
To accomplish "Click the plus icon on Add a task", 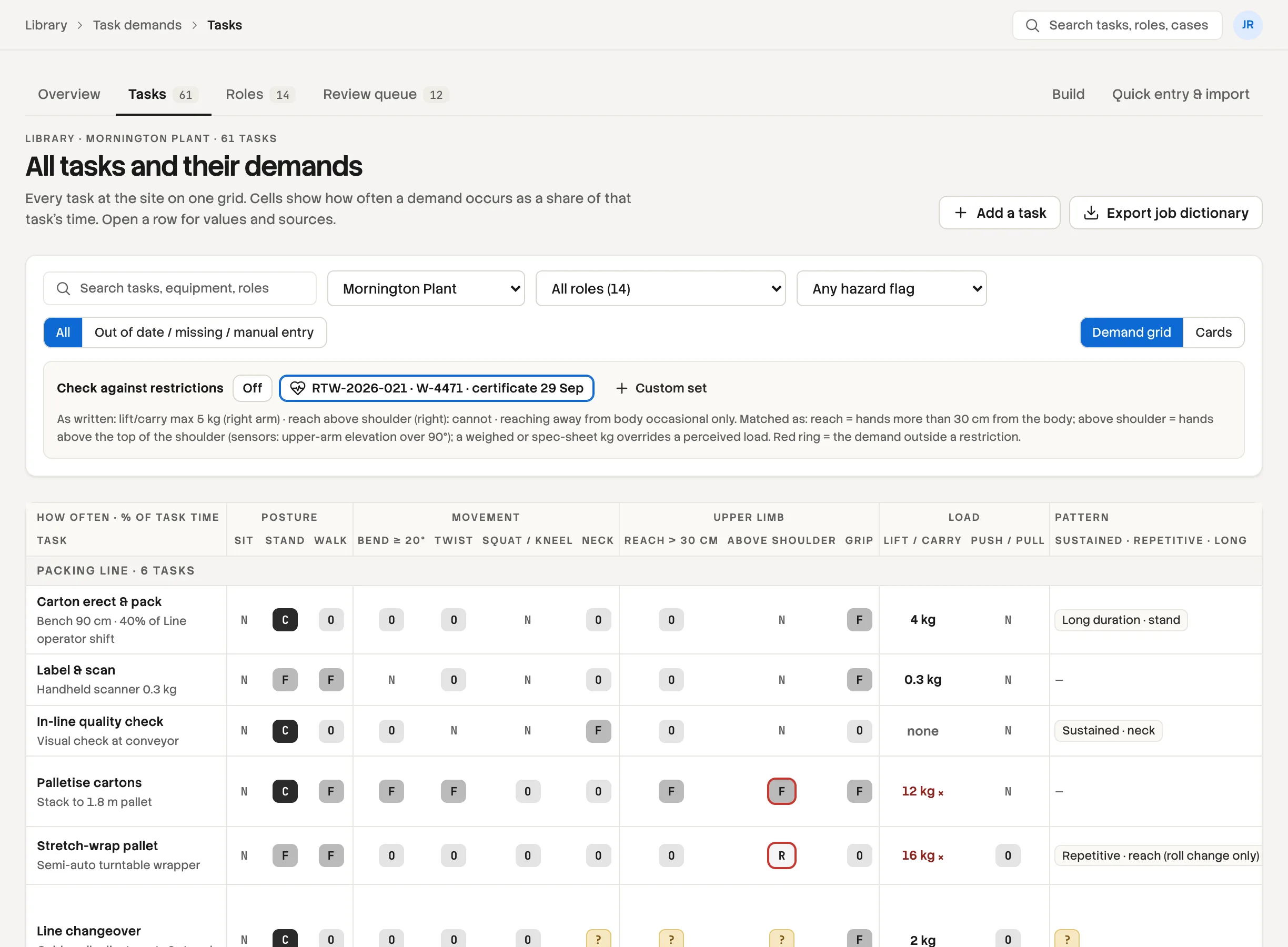I will coord(961,213).
